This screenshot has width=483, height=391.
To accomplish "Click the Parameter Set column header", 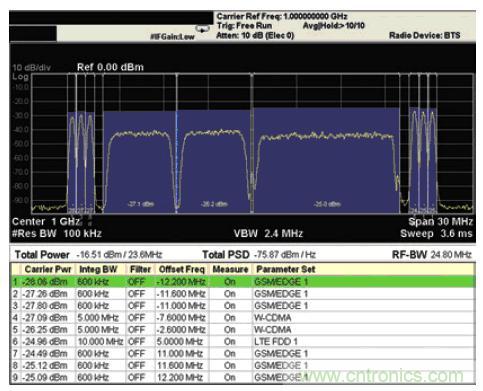I will point(286,269).
